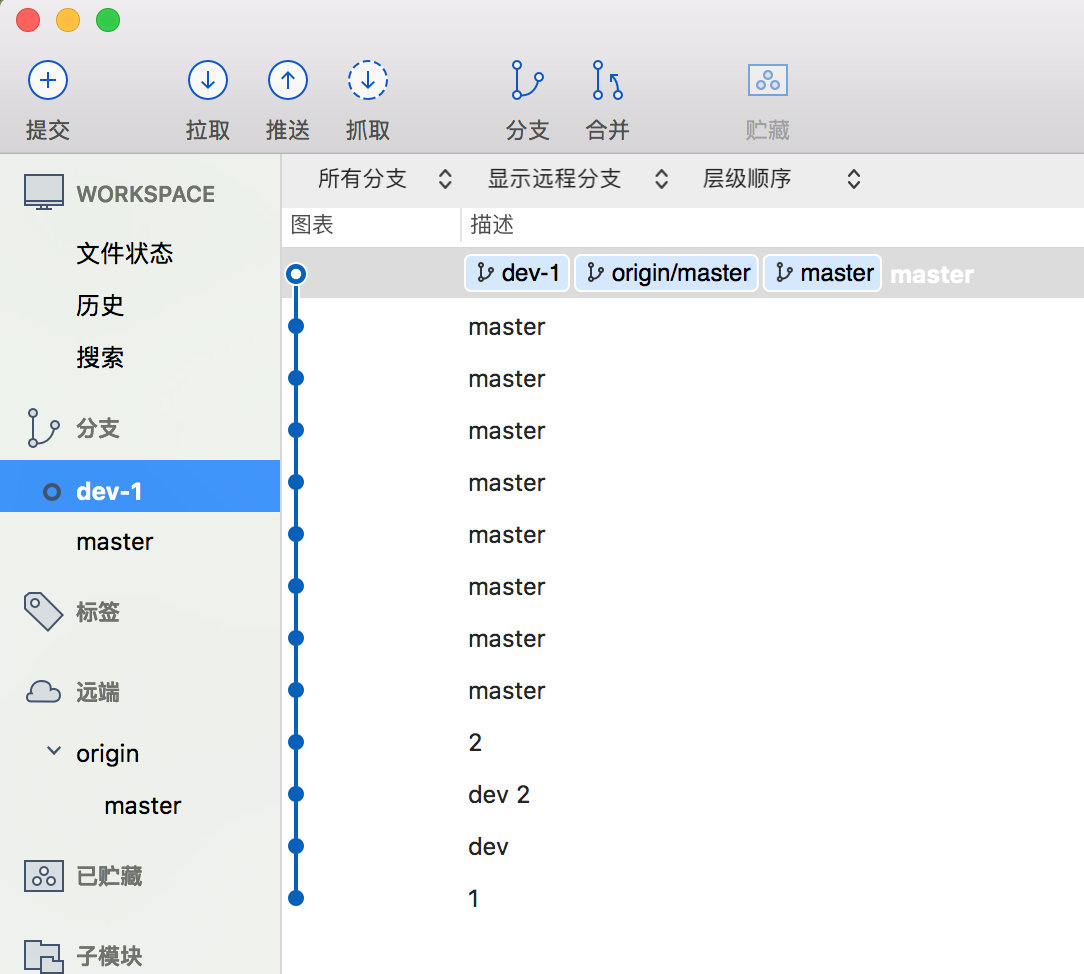Click the 标签 tag icon in sidebar

click(x=43, y=612)
